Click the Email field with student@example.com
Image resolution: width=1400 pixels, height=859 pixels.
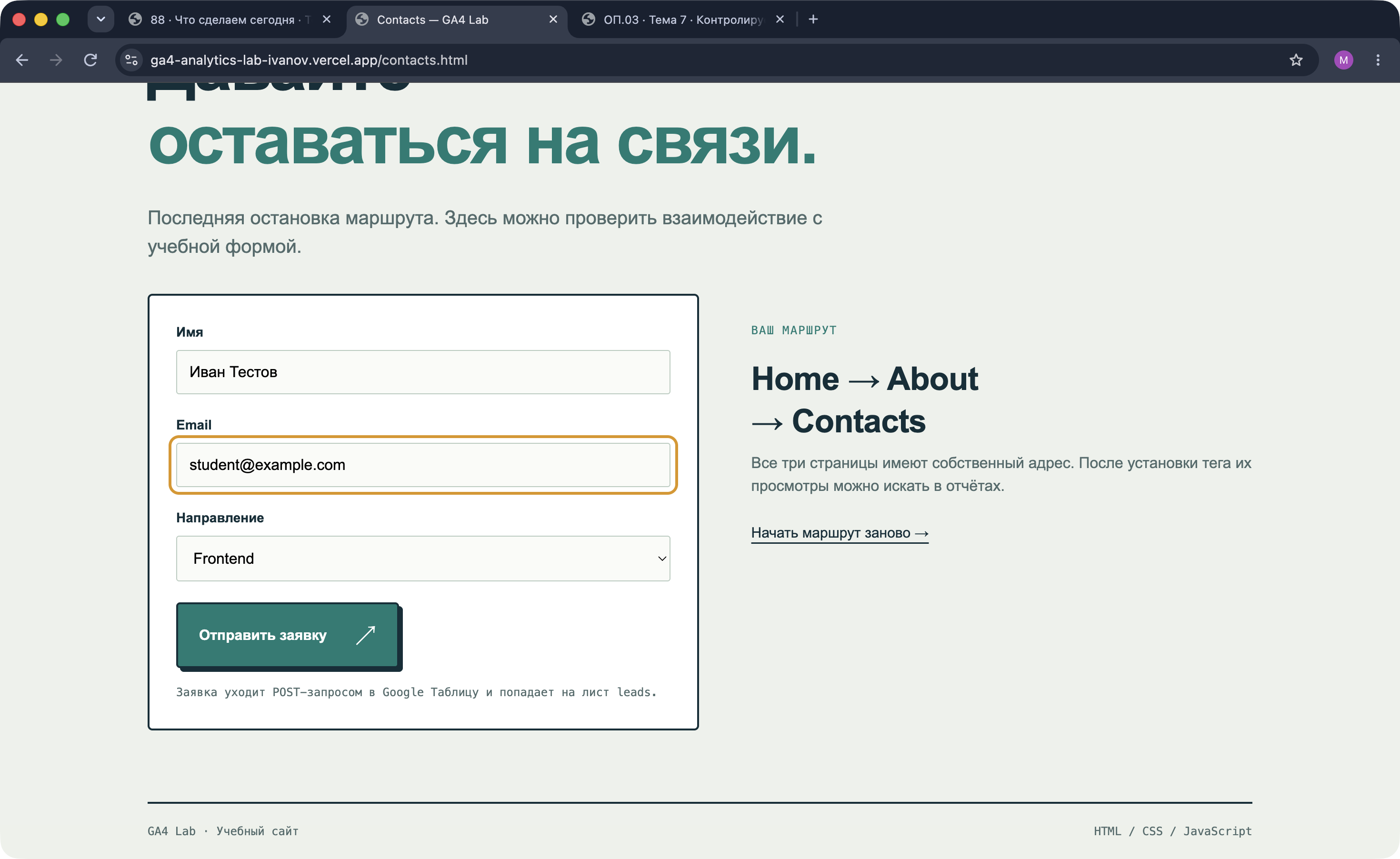tap(423, 465)
